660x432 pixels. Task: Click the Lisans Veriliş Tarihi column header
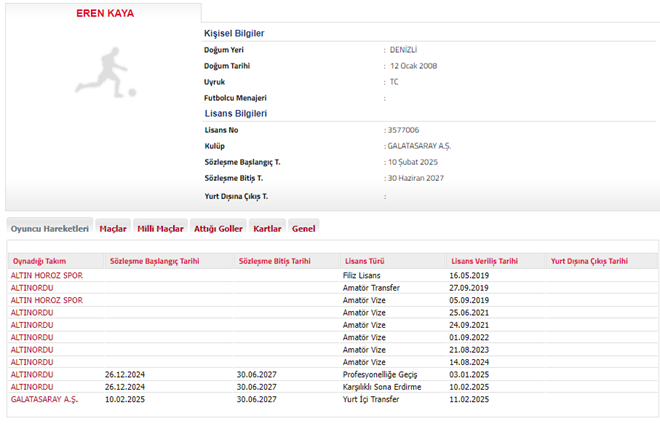coord(484,261)
